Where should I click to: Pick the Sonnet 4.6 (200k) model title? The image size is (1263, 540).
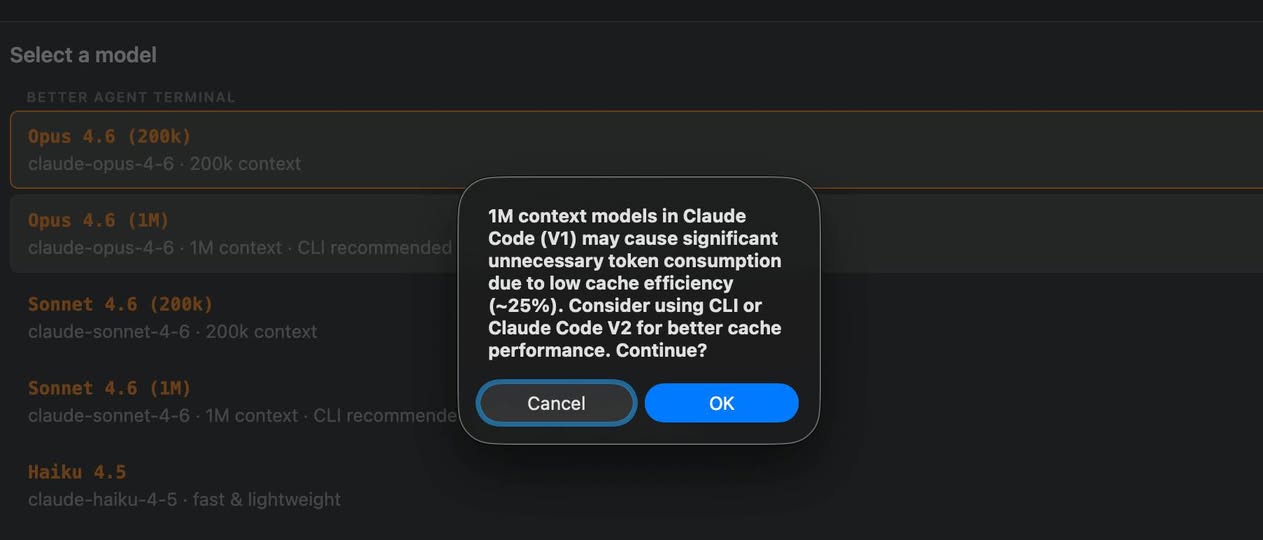coord(120,304)
